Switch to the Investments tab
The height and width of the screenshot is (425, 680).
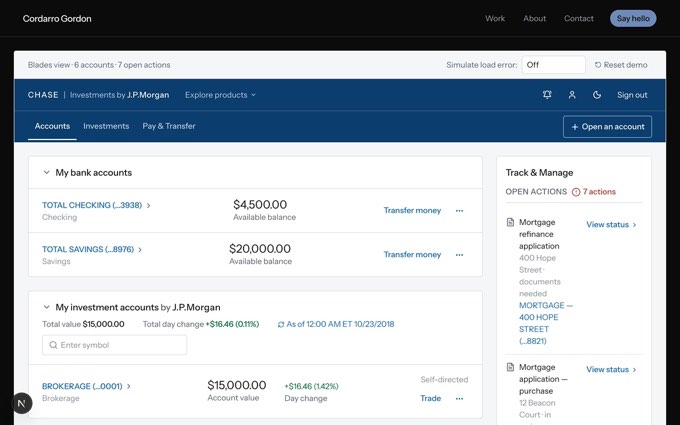click(x=106, y=126)
